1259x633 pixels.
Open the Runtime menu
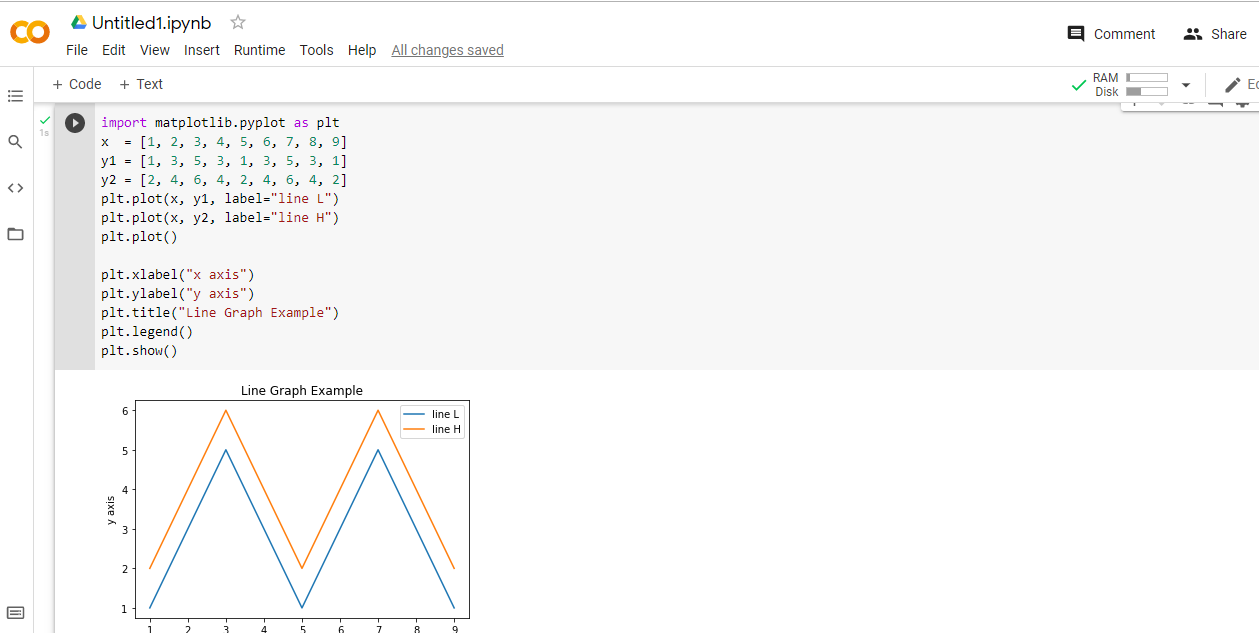pyautogui.click(x=259, y=50)
